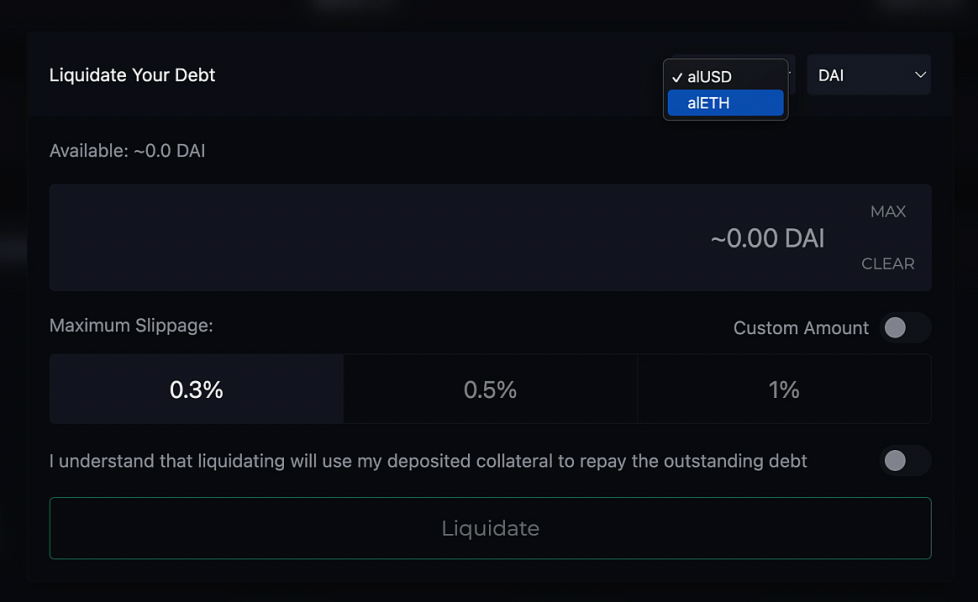This screenshot has height=602, width=978.
Task: Open the DAI token selector
Action: pyautogui.click(x=868, y=75)
